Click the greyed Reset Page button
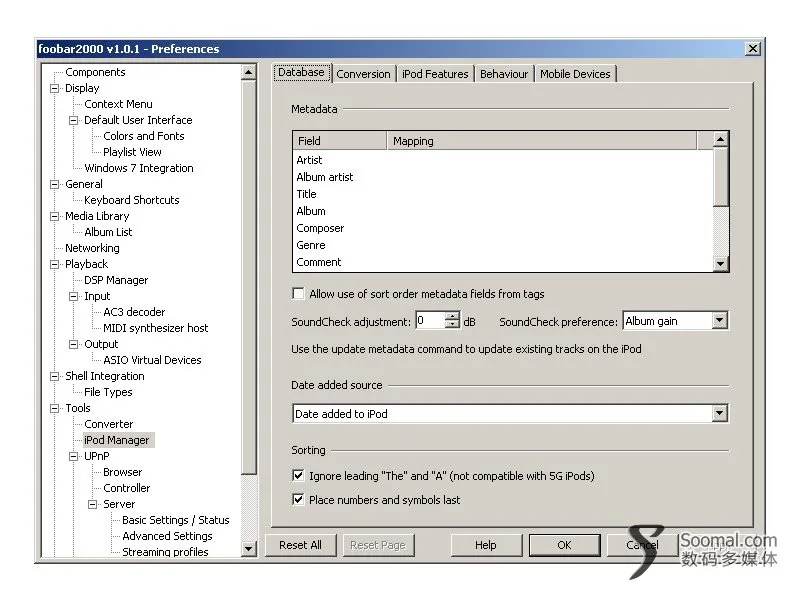Image resolution: width=800 pixels, height=600 pixels. click(x=378, y=545)
